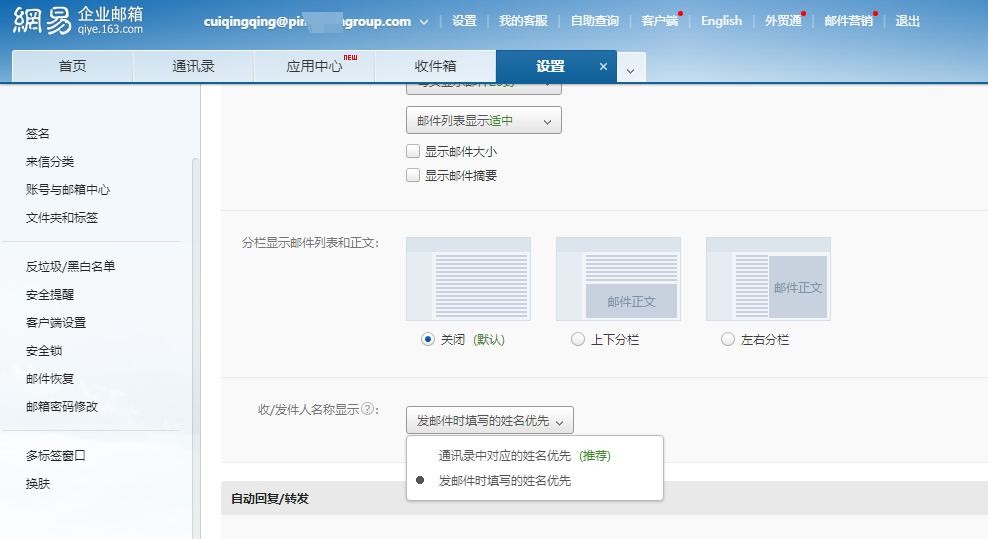
Task: Select the 左右分栏 layout preview image
Action: tap(768, 279)
